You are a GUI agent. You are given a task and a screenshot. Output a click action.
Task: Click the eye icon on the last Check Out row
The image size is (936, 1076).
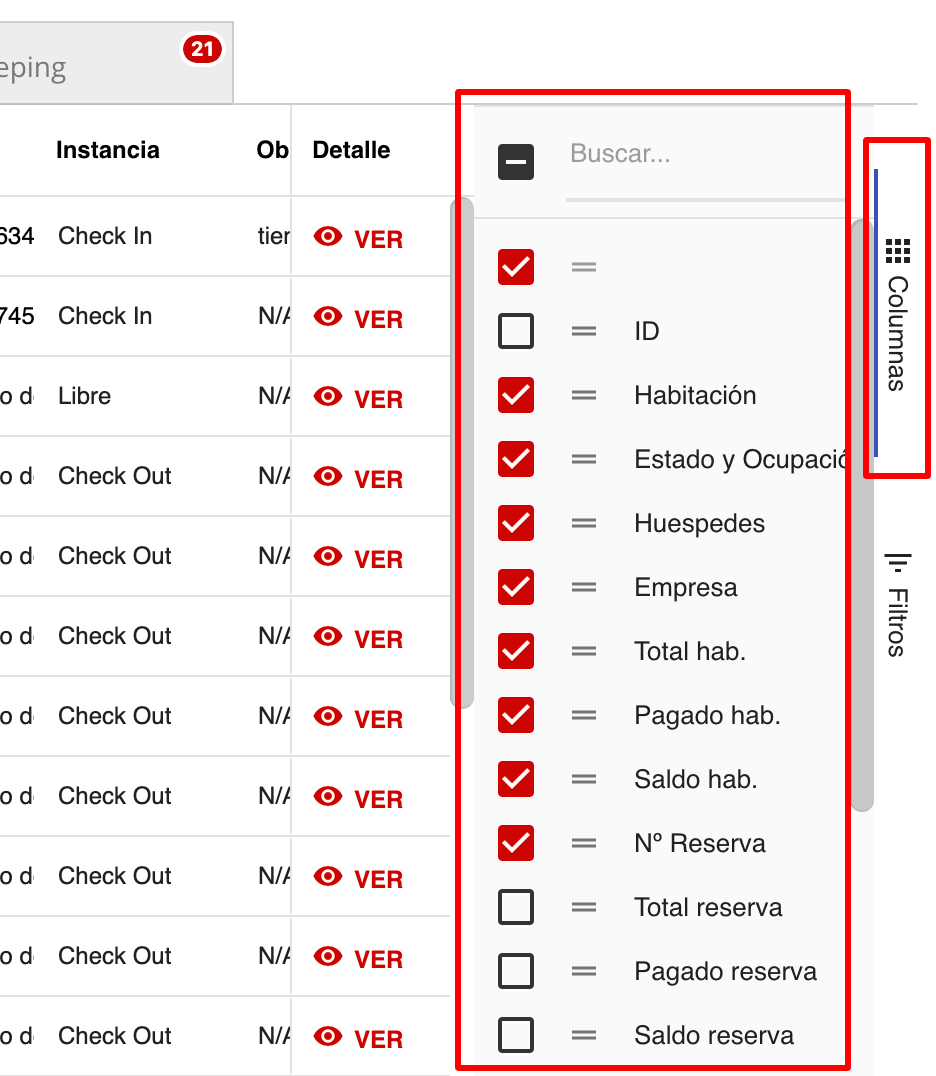pos(328,1038)
